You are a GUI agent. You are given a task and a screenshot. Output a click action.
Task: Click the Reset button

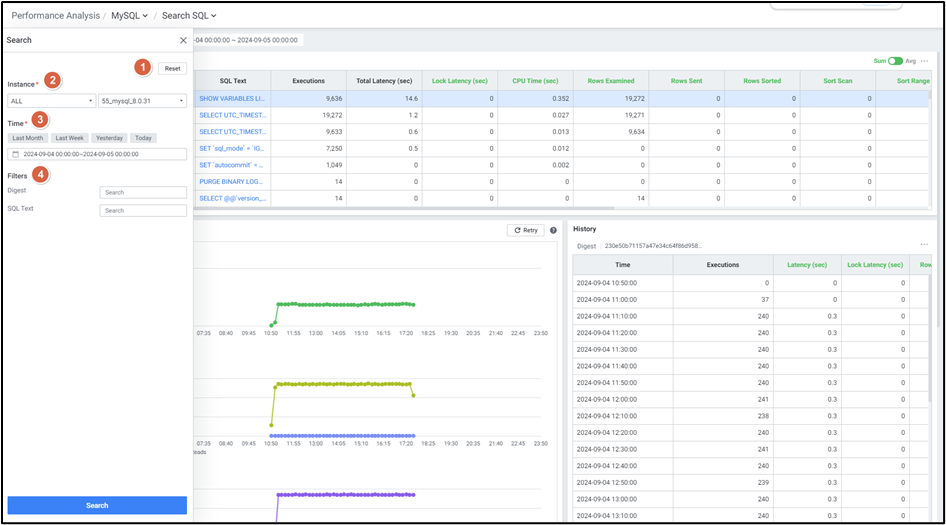[x=172, y=68]
